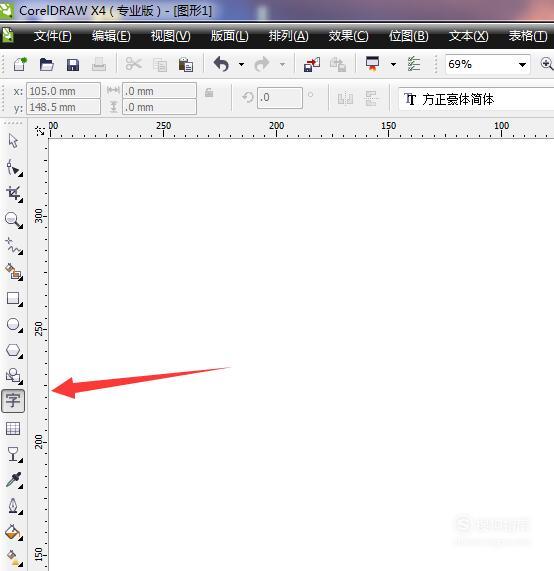Select the Polygon tool
This screenshot has height=571, width=554.
pyautogui.click(x=14, y=351)
